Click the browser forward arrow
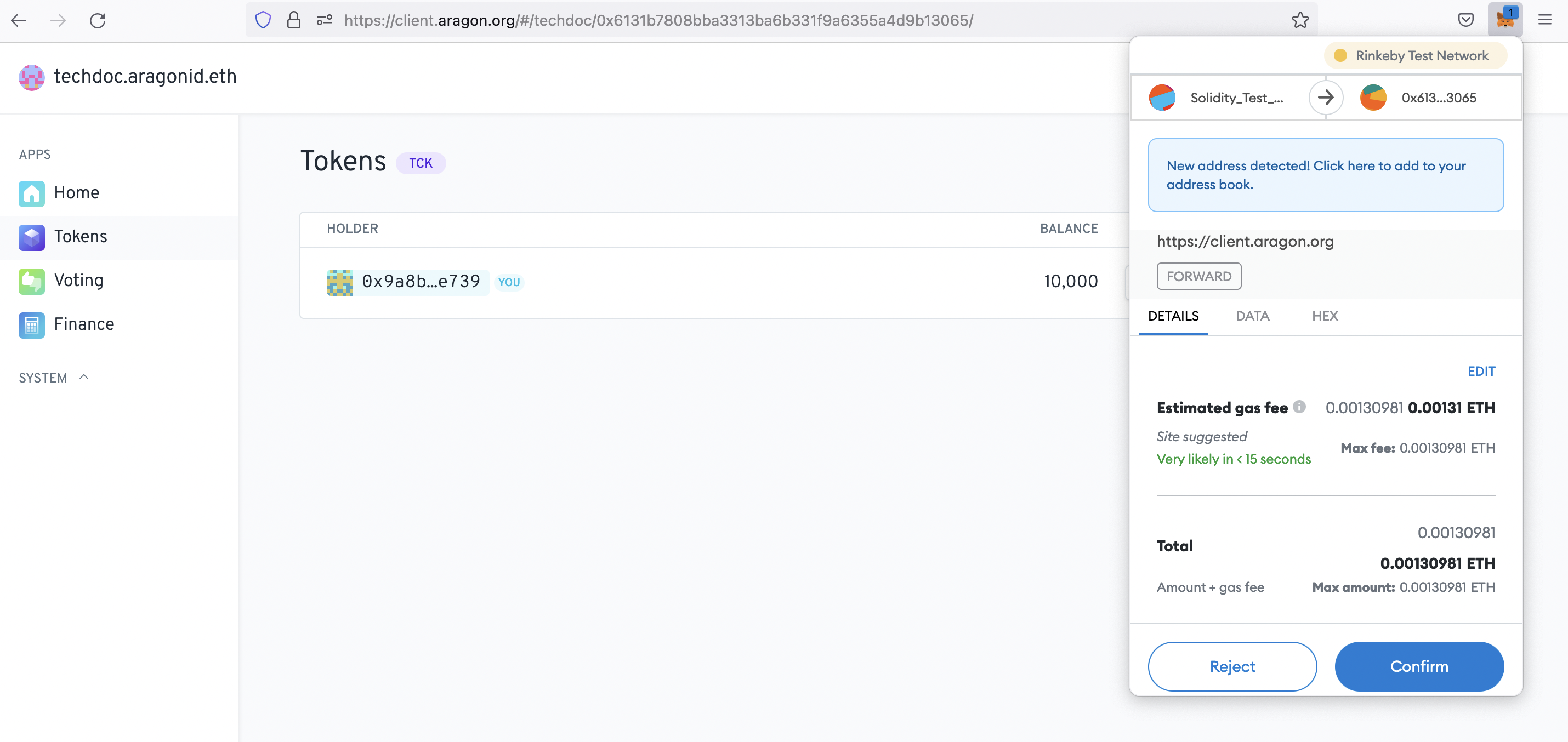This screenshot has width=1568, height=742. [x=58, y=21]
